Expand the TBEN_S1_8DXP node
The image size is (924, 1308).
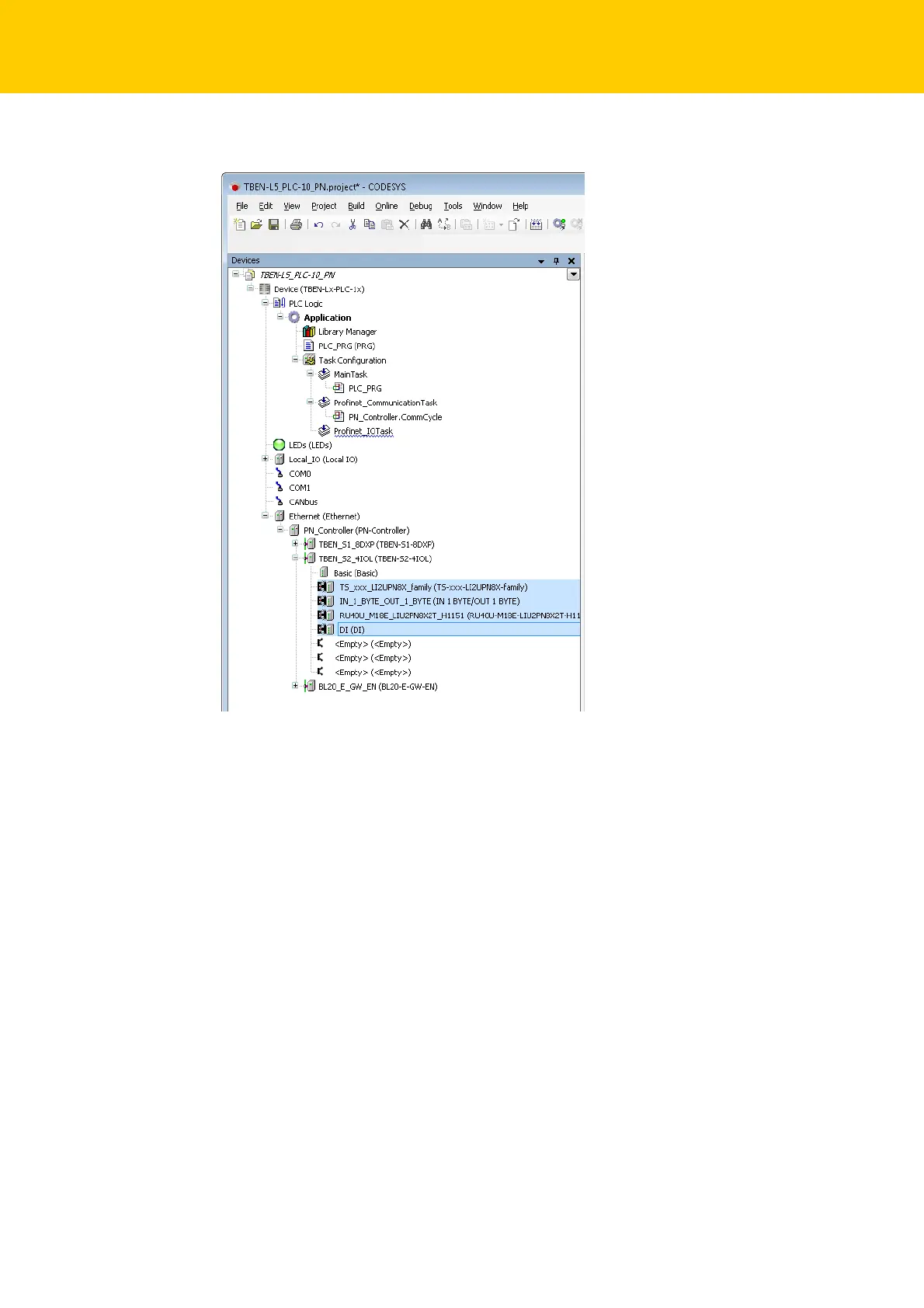coord(295,544)
